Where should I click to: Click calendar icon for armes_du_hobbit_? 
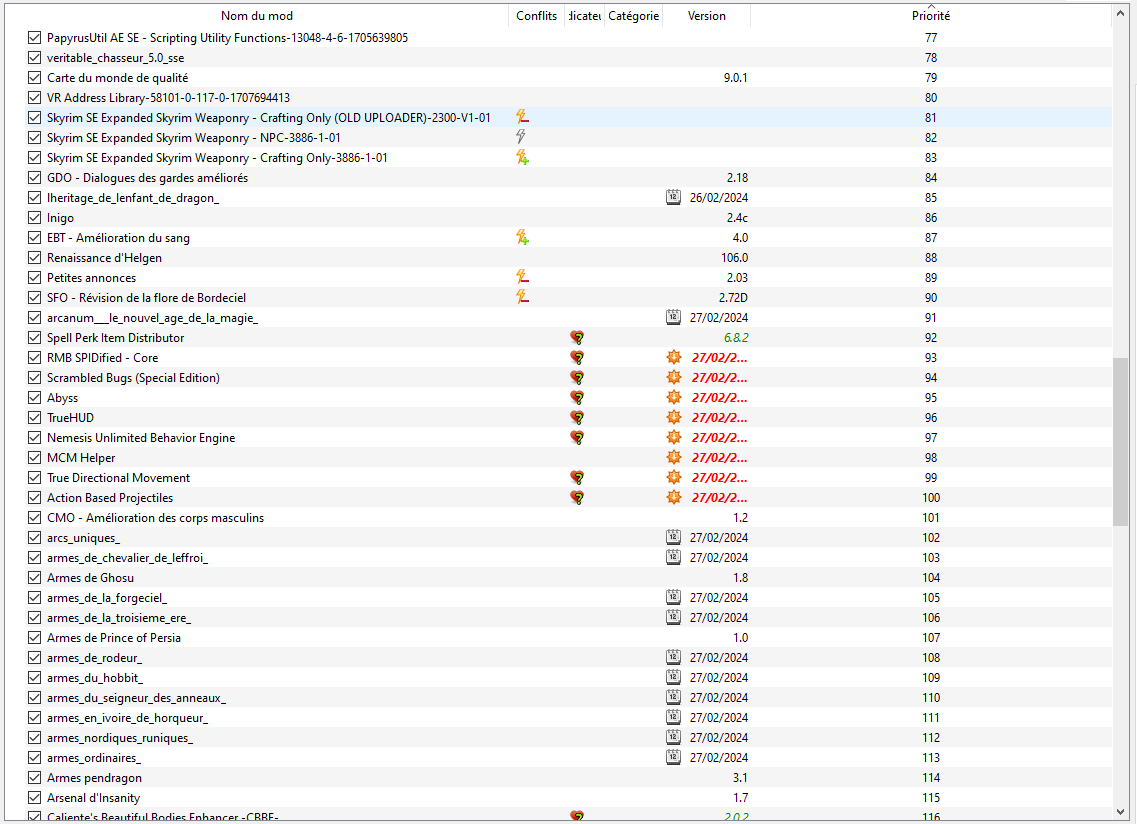[x=674, y=677]
